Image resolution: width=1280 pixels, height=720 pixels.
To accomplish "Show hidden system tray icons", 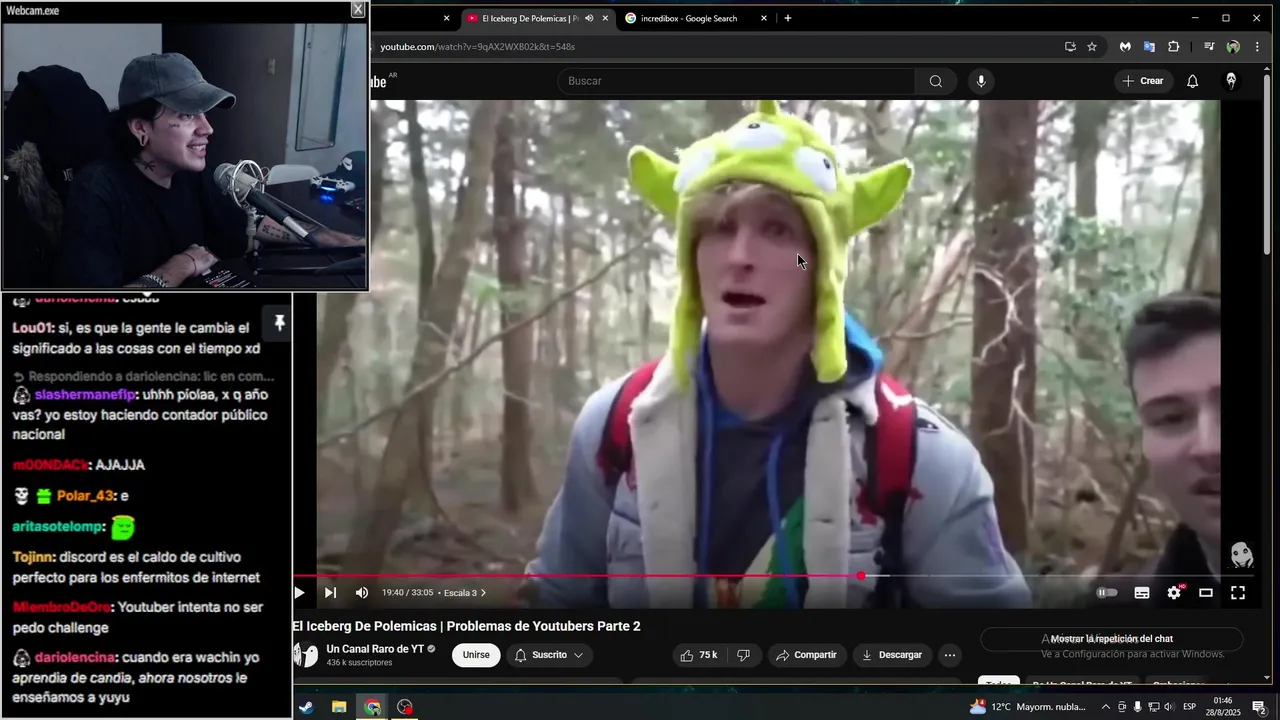I will [x=1105, y=707].
